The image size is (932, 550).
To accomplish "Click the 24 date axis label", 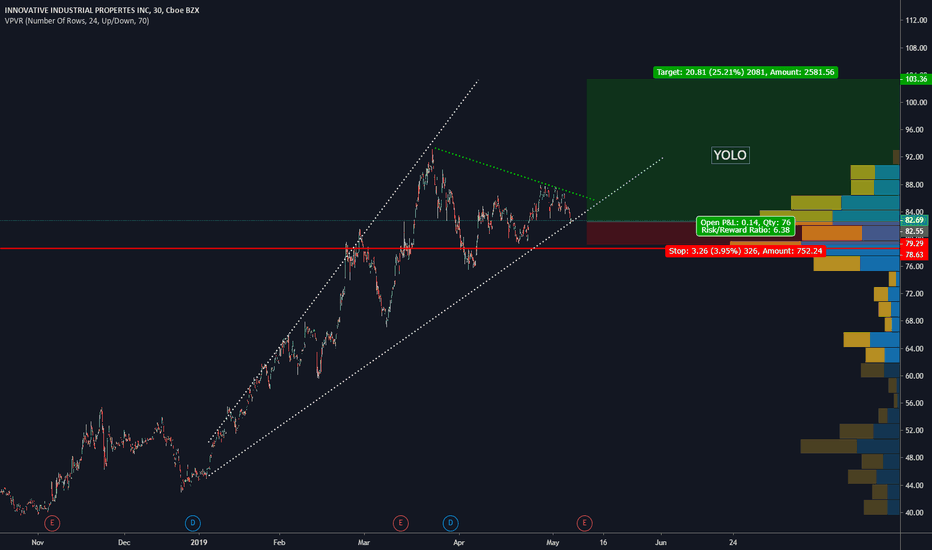I will coord(733,542).
